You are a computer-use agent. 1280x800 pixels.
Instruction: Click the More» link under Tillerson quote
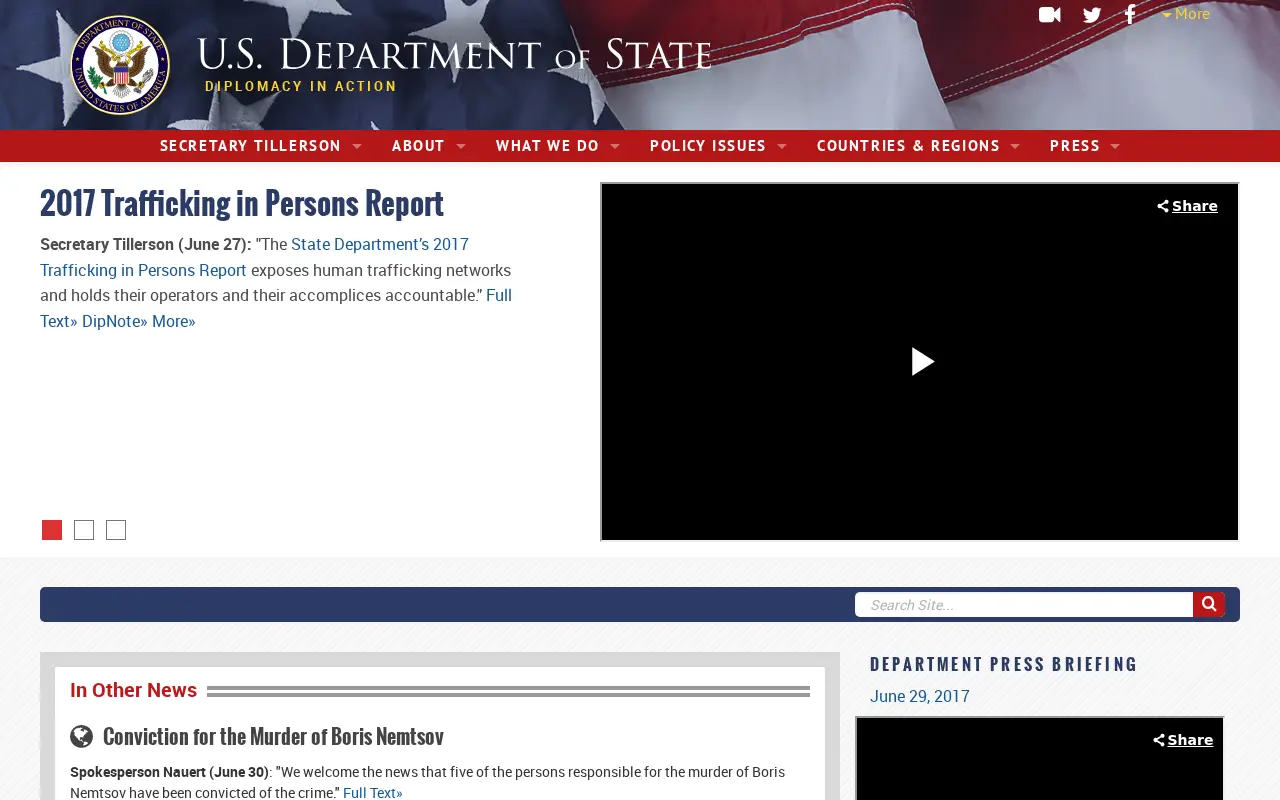pyautogui.click(x=174, y=321)
